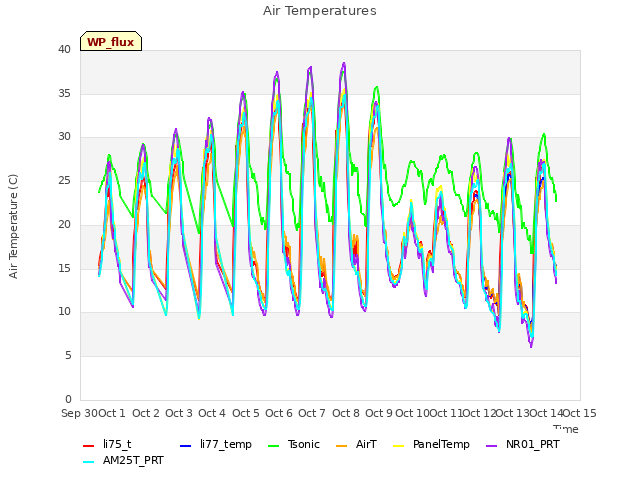Click the Oct 11 x-axis tick label
The image size is (640, 480).
pos(446,413)
